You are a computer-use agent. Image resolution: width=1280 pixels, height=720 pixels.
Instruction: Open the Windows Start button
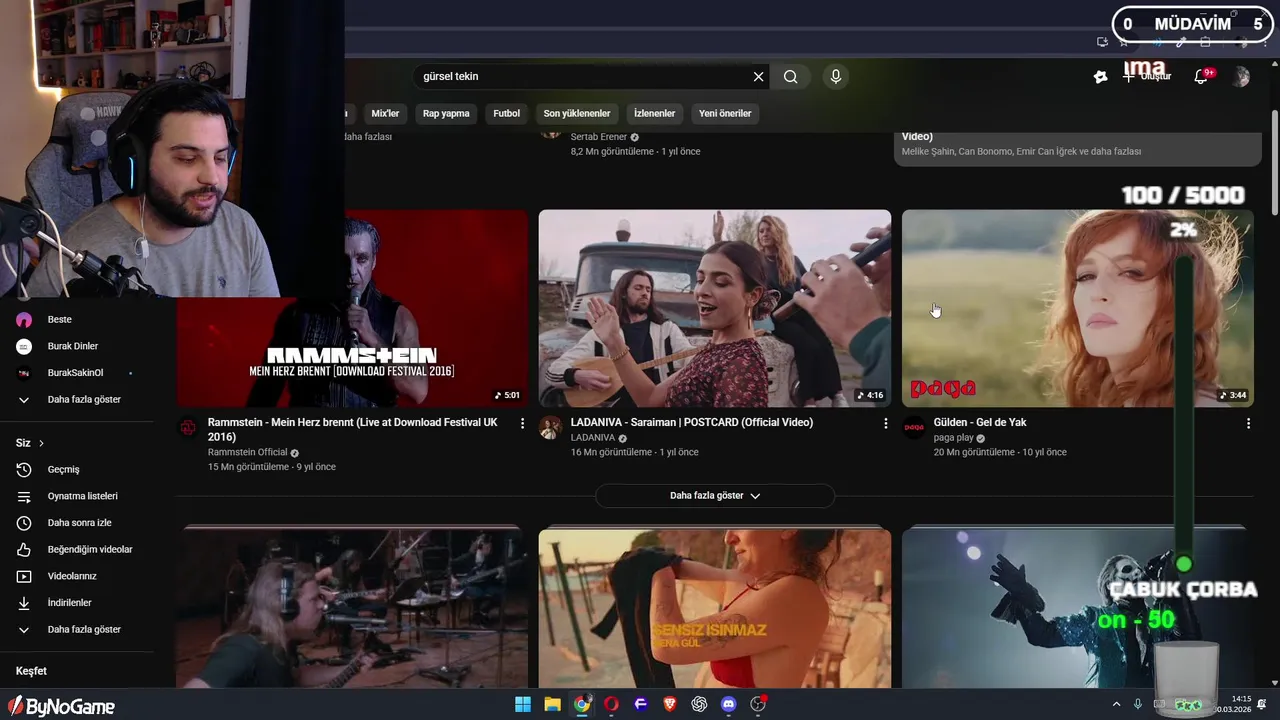(523, 704)
